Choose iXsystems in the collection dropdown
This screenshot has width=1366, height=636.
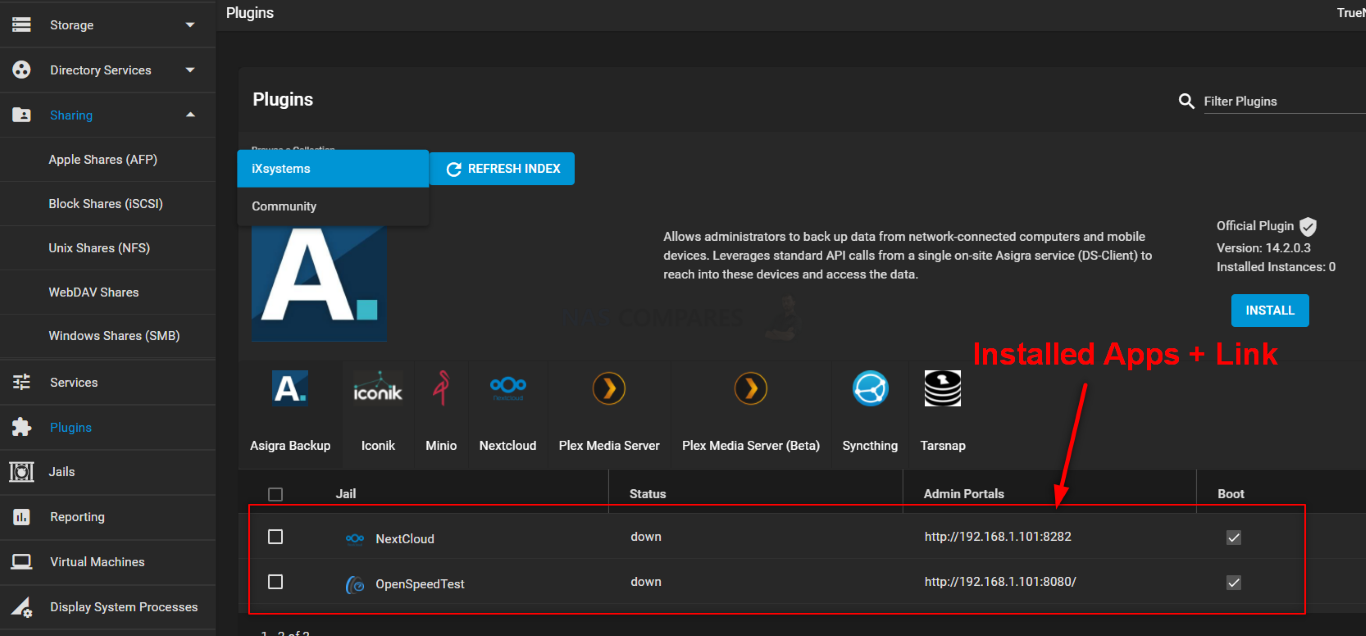(x=333, y=168)
